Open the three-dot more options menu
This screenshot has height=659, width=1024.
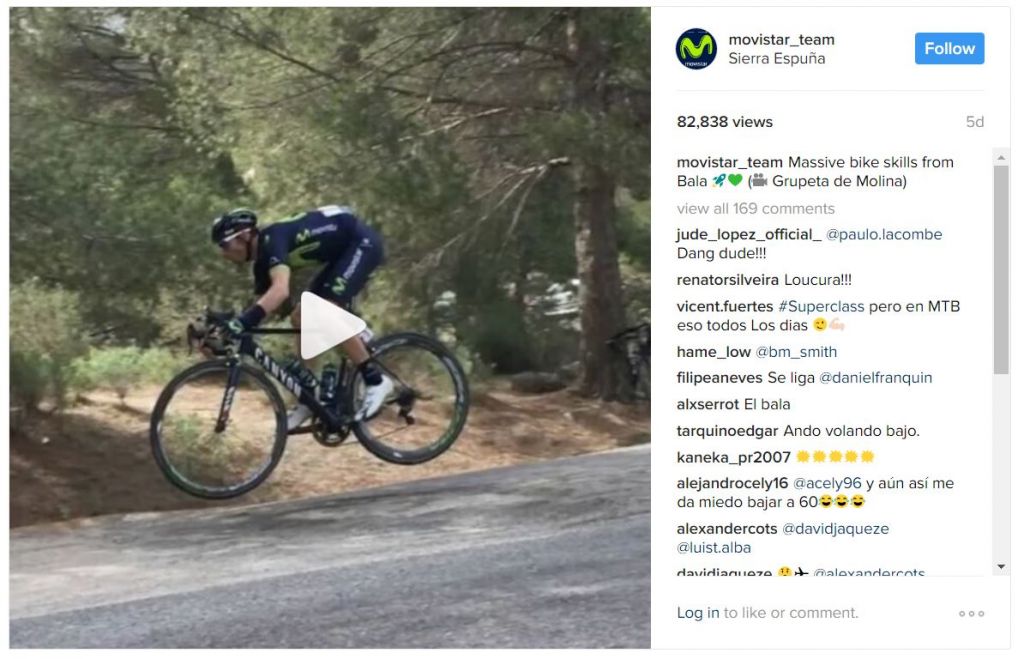coord(971,613)
